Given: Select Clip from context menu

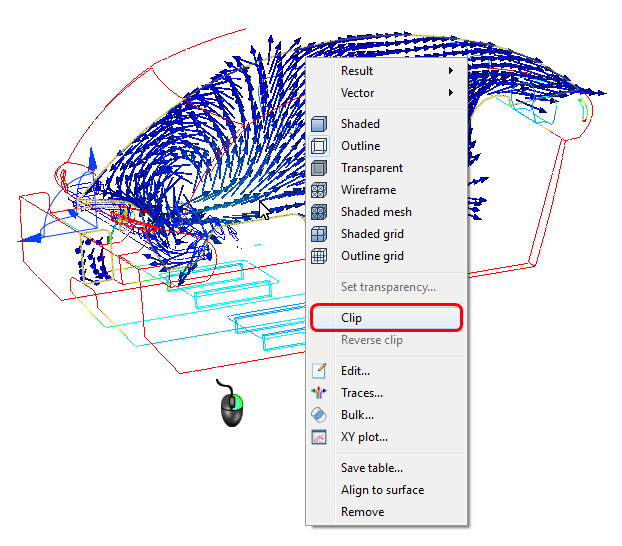Looking at the screenshot, I should pyautogui.click(x=386, y=318).
